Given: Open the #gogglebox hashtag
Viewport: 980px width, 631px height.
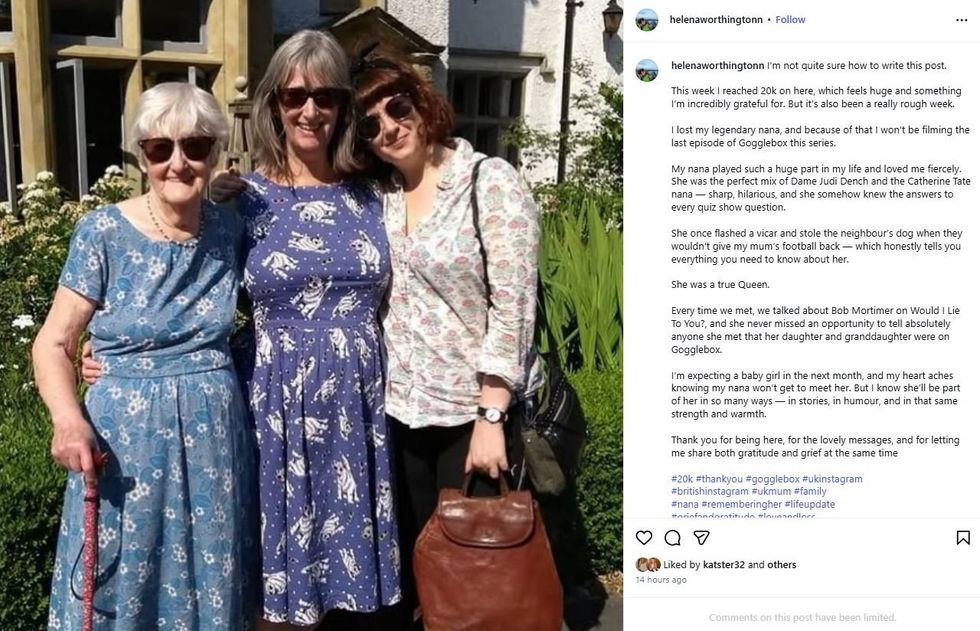Looking at the screenshot, I should click(772, 479).
